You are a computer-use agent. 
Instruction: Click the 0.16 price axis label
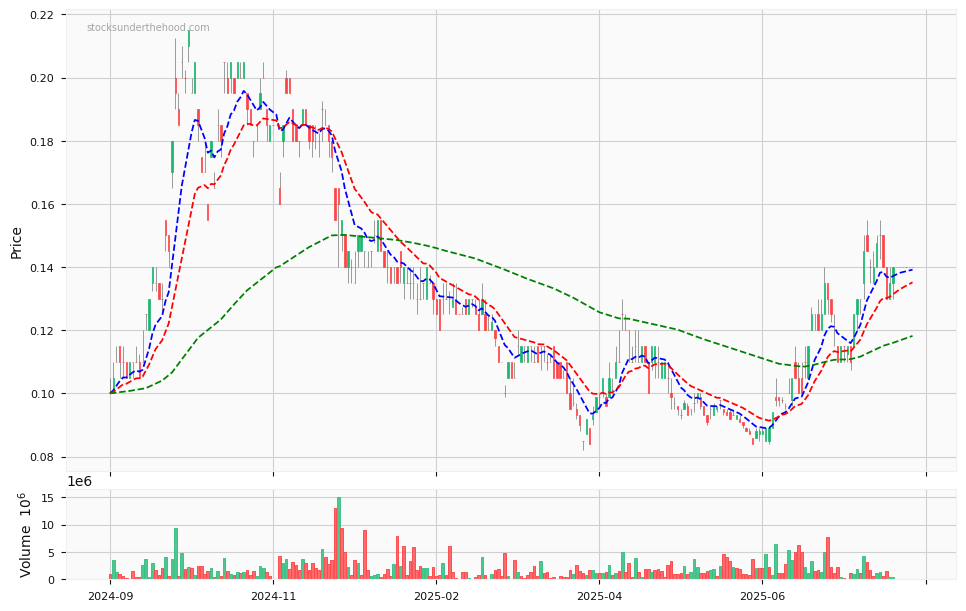tap(41, 204)
